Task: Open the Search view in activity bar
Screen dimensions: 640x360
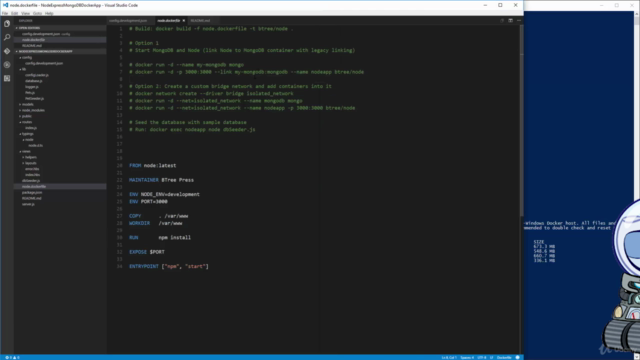Action: coord(7,37)
